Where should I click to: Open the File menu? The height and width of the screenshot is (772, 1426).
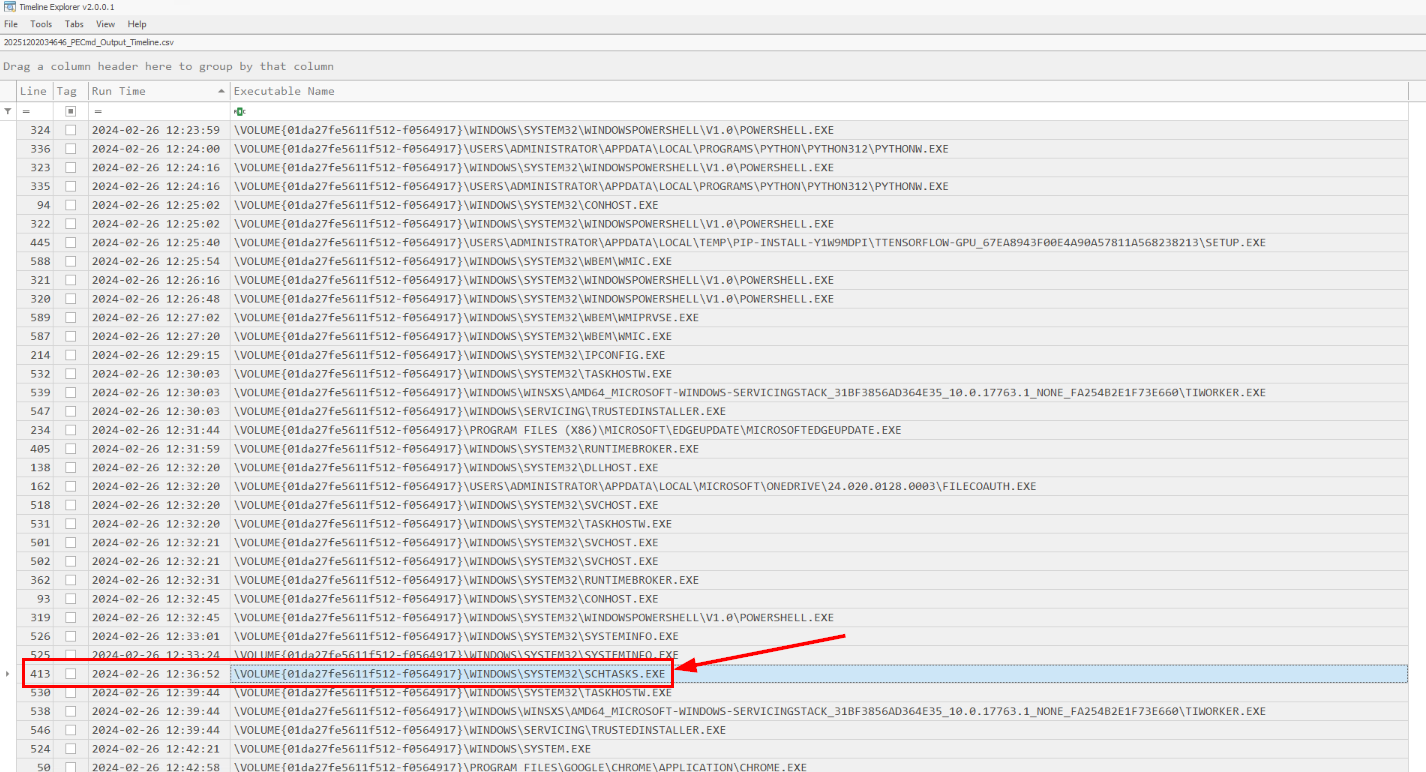(11, 24)
